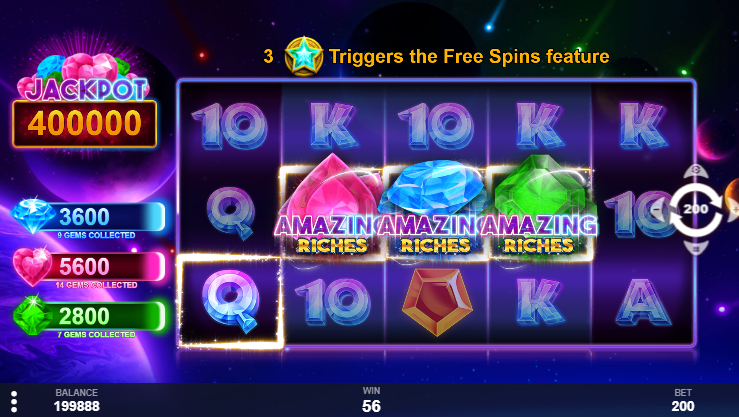739x417 pixels.
Task: Decrease the bet with the minus button
Action: (657, 209)
